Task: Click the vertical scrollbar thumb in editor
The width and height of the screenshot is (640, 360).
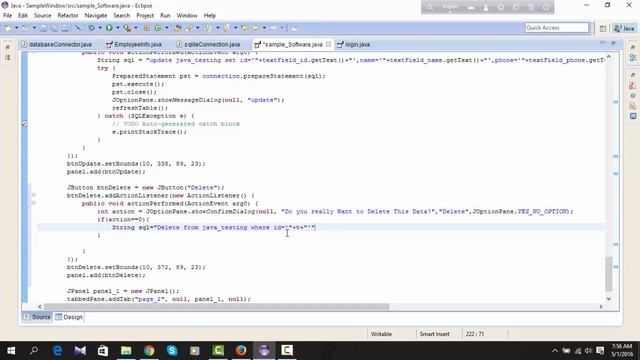Action: [x=609, y=273]
